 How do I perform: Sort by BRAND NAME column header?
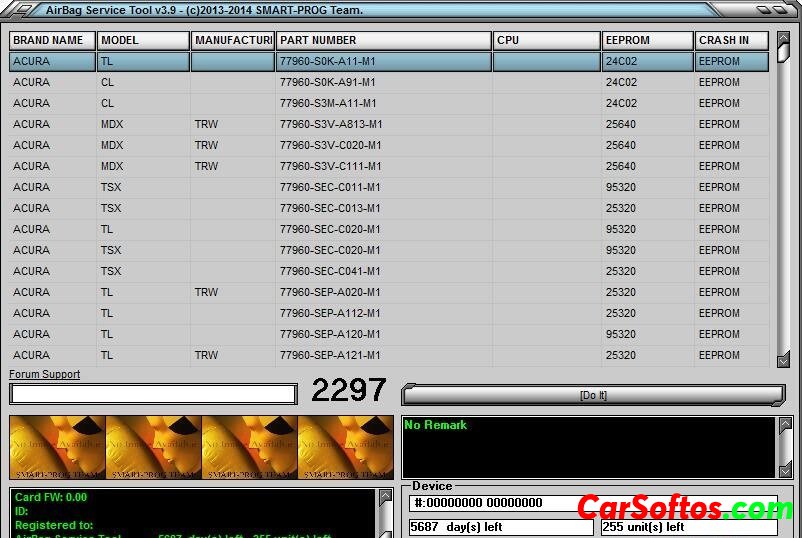52,41
